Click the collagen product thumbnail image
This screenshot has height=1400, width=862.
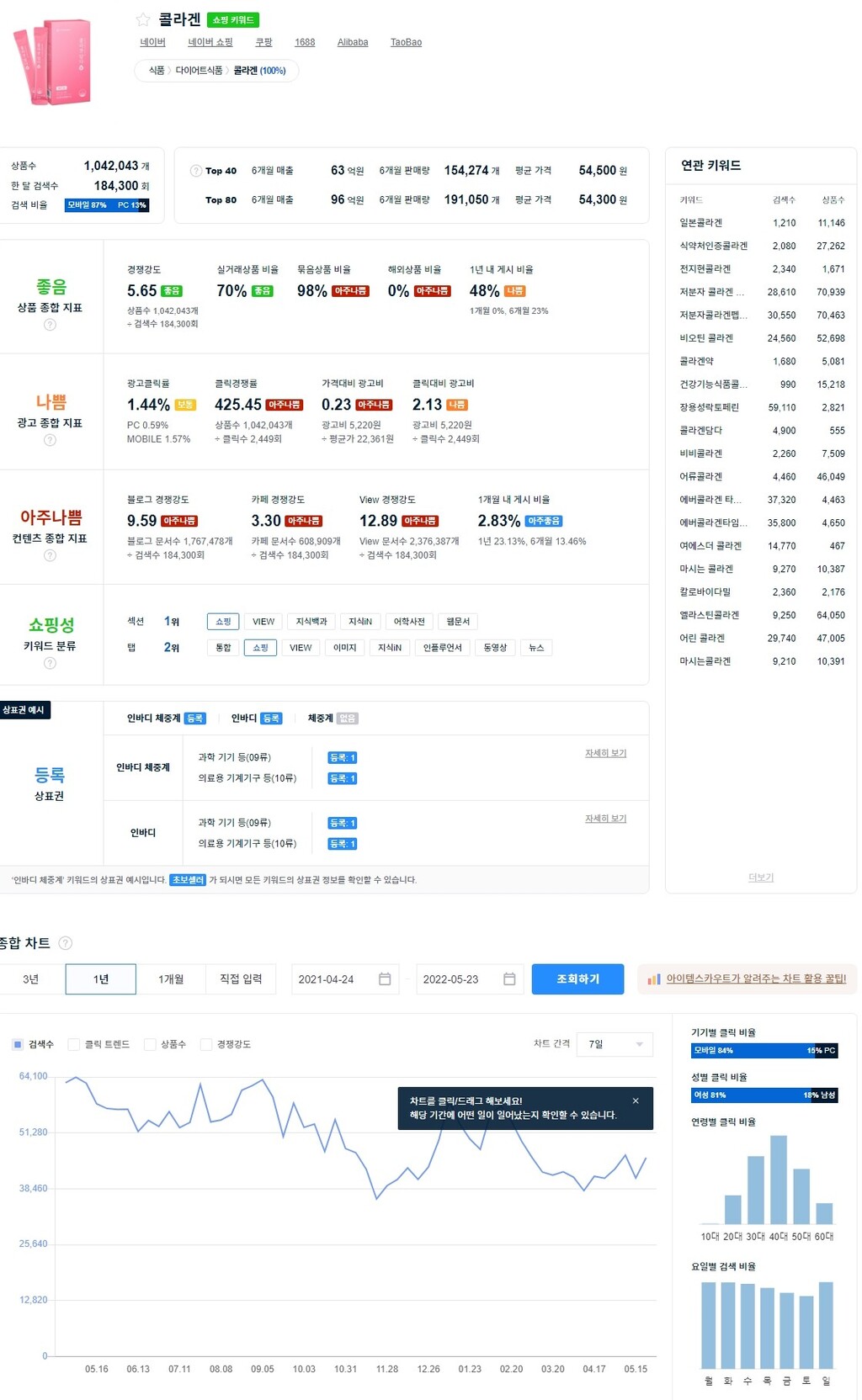pyautogui.click(x=52, y=62)
